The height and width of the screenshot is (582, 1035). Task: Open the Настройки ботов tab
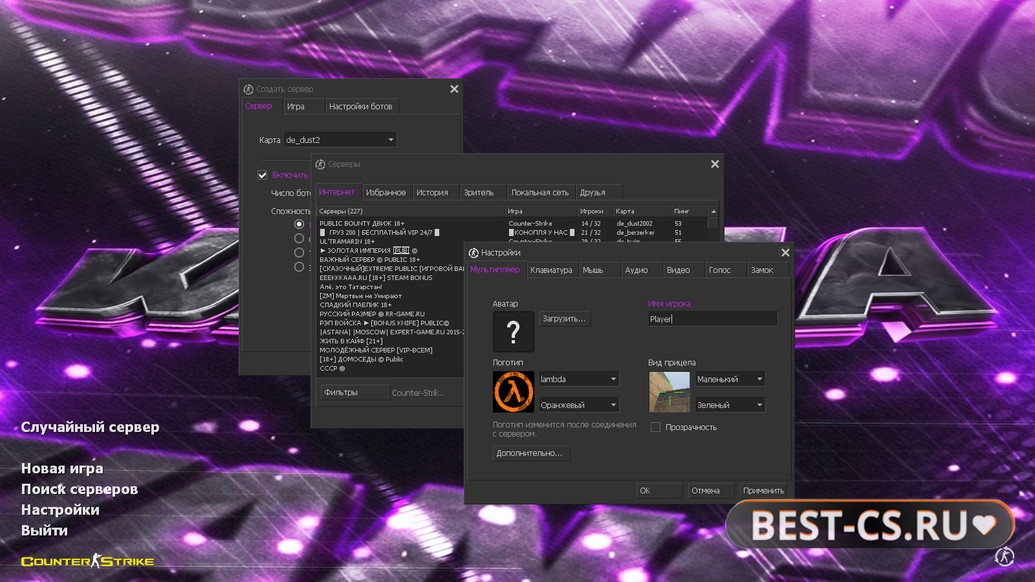[x=360, y=106]
